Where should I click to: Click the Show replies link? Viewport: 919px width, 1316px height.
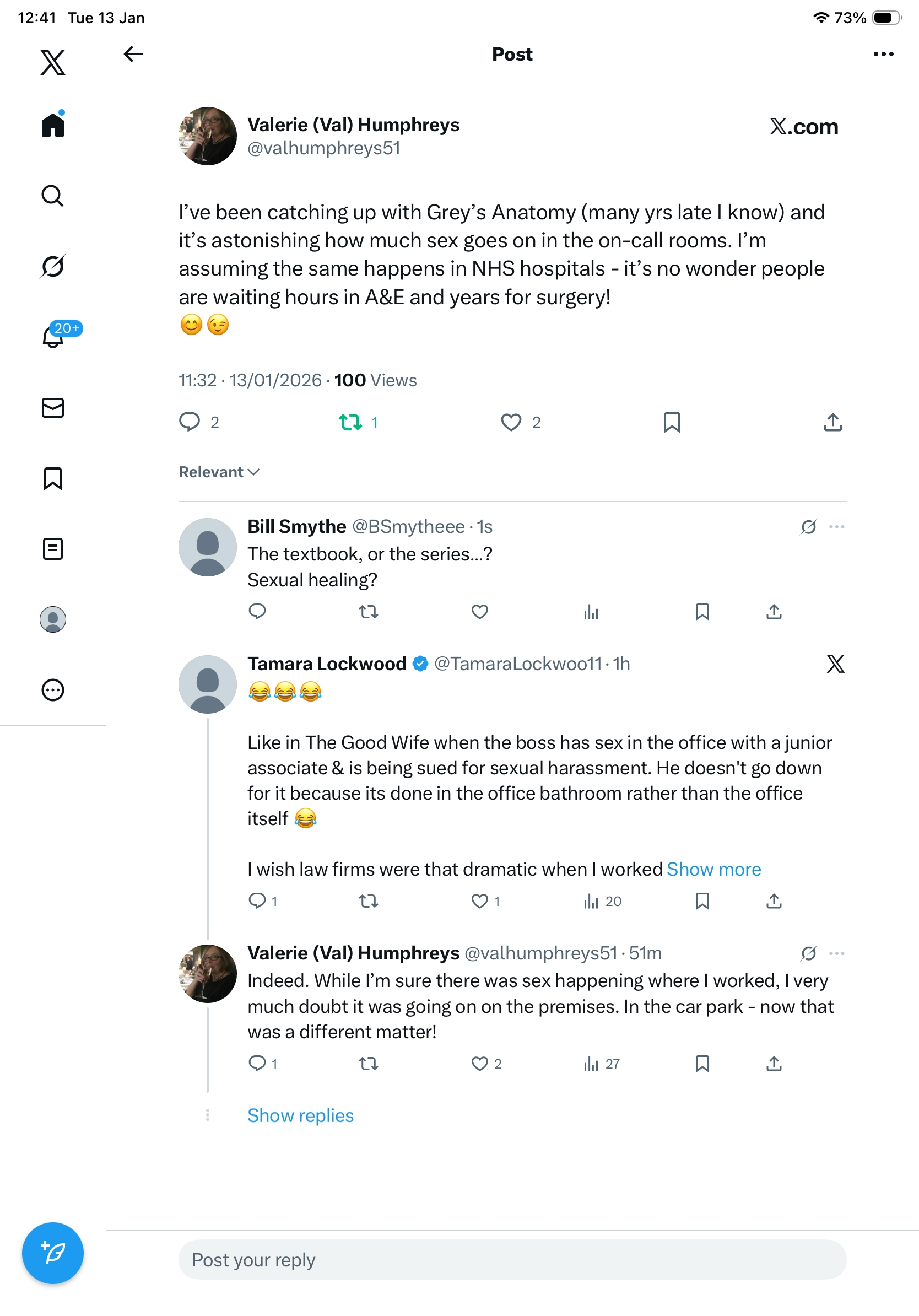(x=300, y=1115)
